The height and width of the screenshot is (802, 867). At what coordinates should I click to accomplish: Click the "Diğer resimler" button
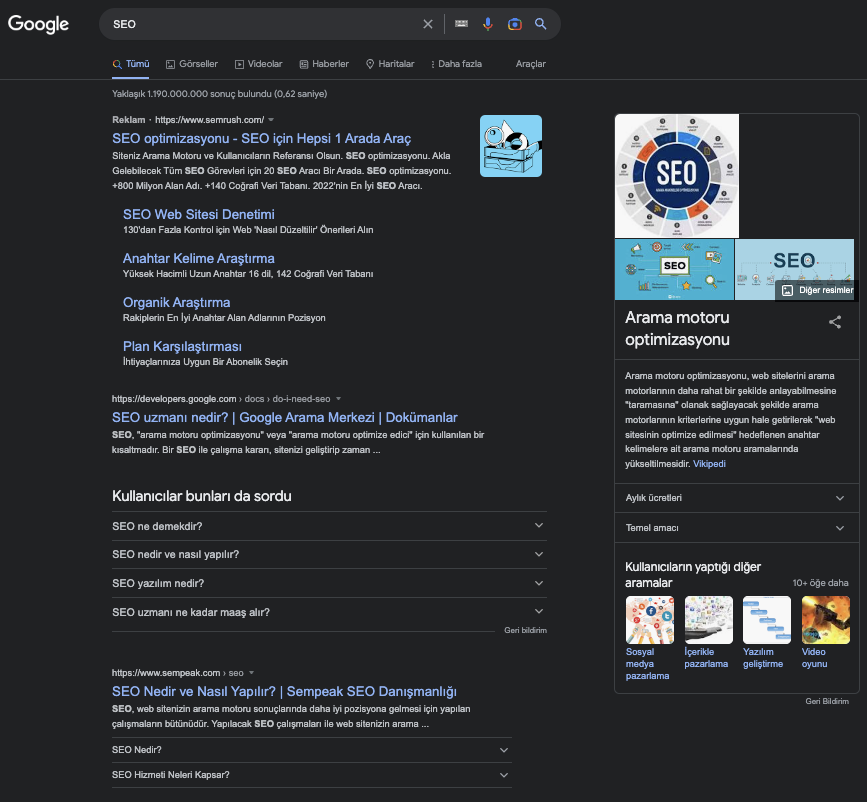(x=816, y=290)
